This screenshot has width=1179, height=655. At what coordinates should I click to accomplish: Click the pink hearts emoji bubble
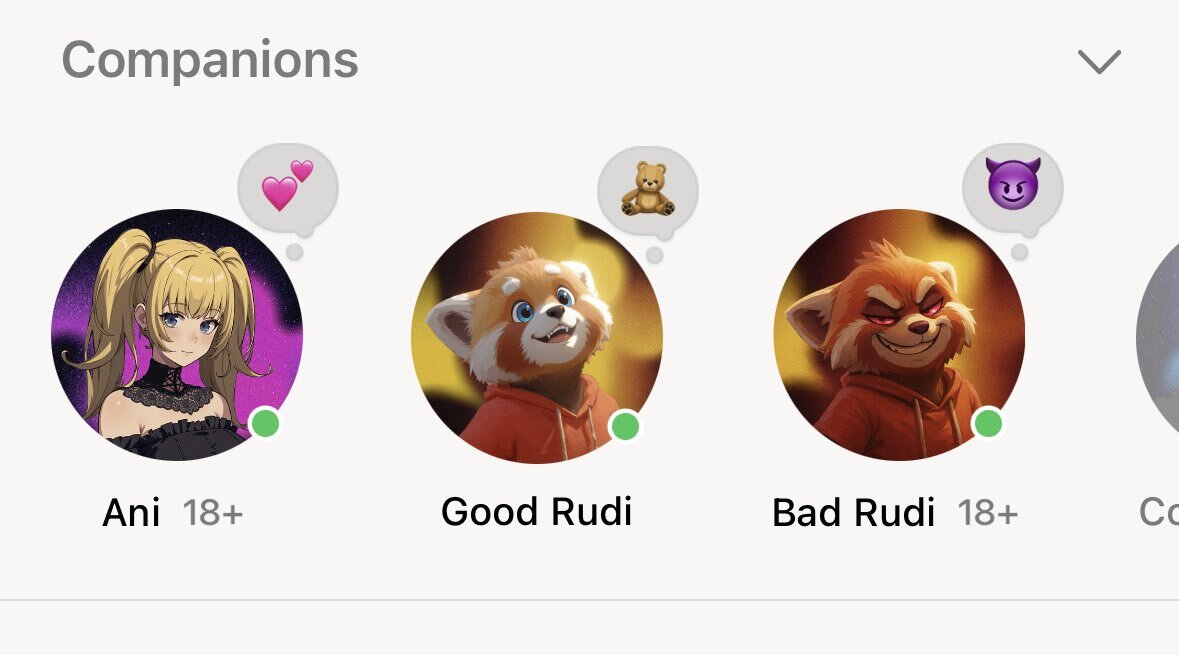288,188
